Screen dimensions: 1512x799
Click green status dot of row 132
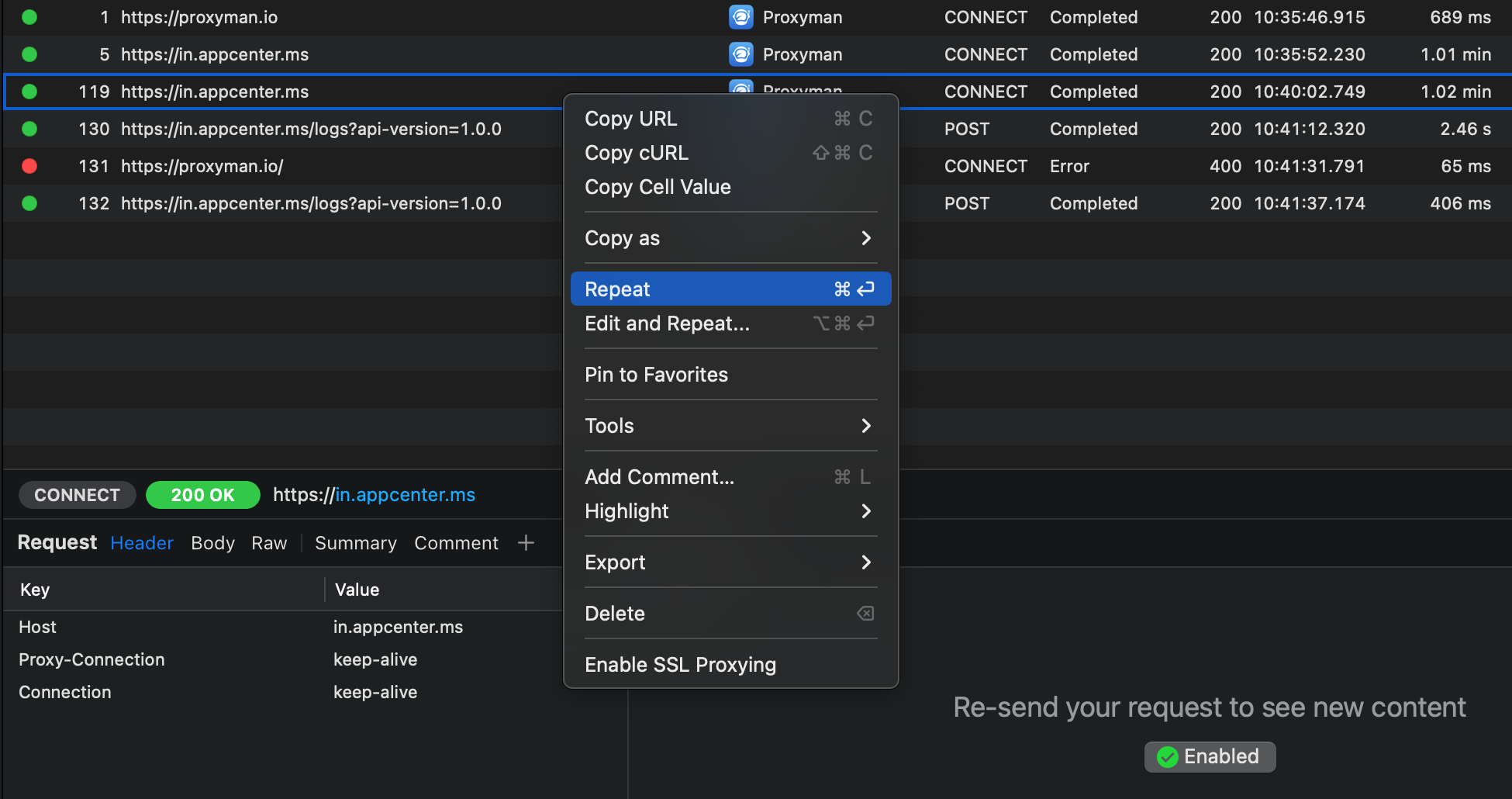29,203
